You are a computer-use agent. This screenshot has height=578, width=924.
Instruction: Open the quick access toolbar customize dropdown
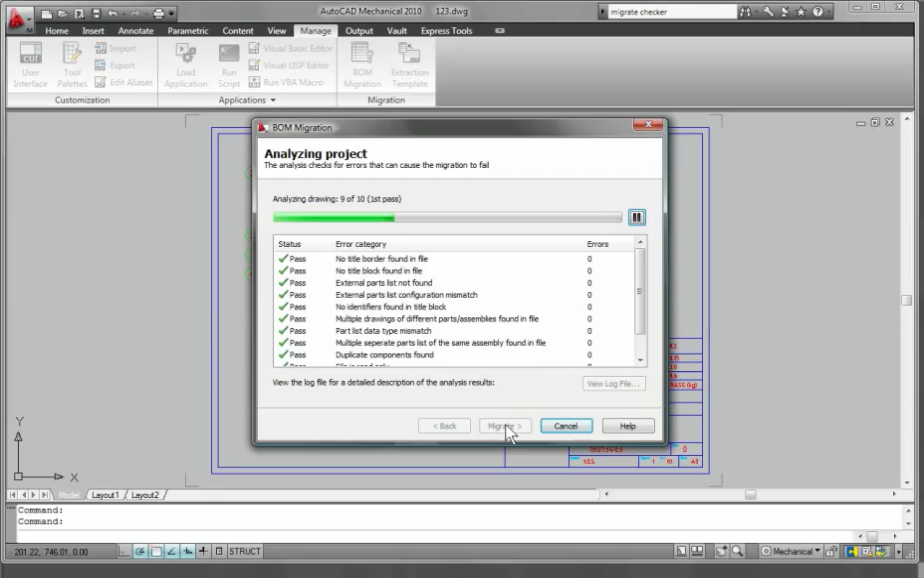171,13
